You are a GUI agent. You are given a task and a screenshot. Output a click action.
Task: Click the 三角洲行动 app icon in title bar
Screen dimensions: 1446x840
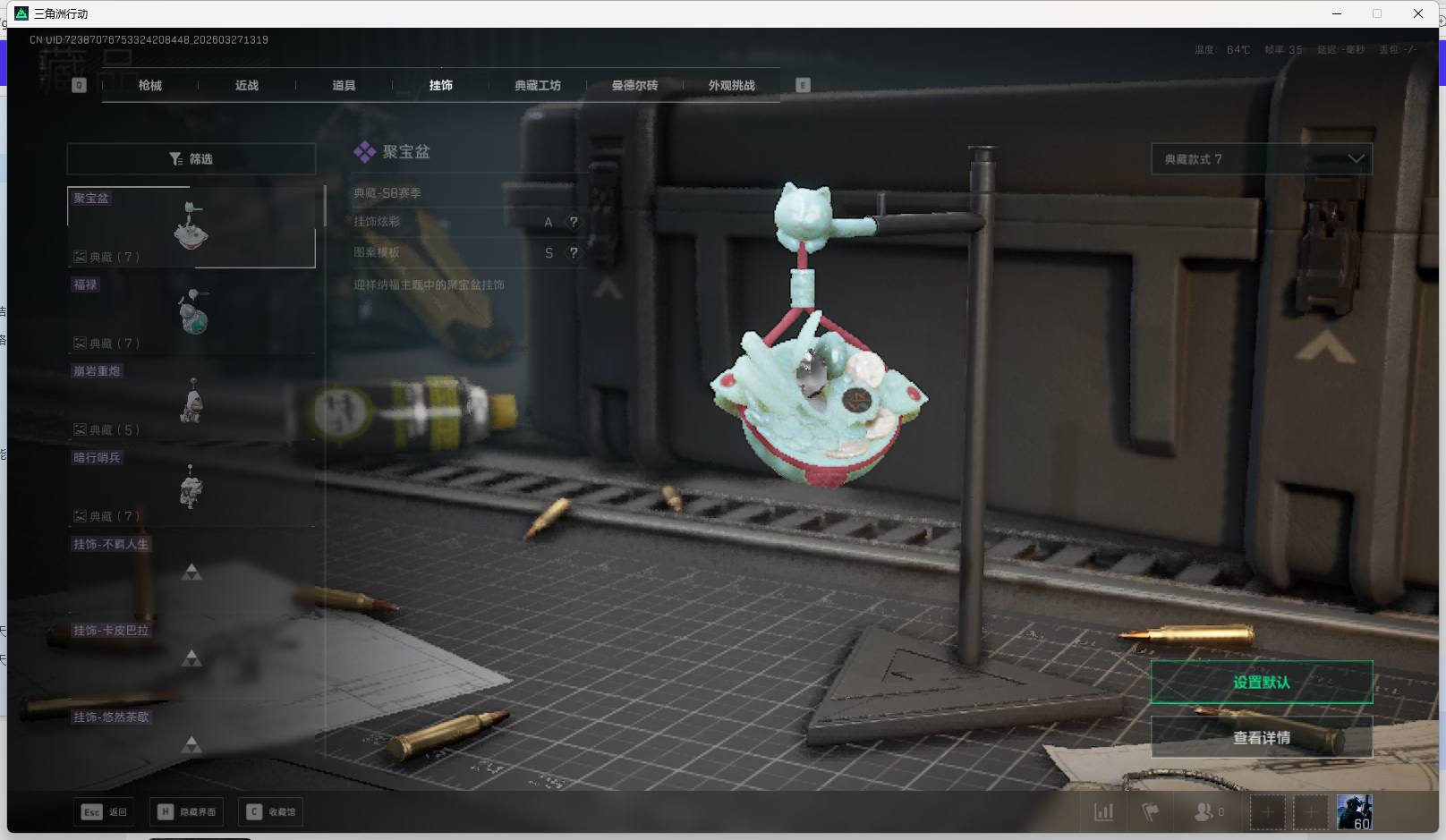[21, 13]
